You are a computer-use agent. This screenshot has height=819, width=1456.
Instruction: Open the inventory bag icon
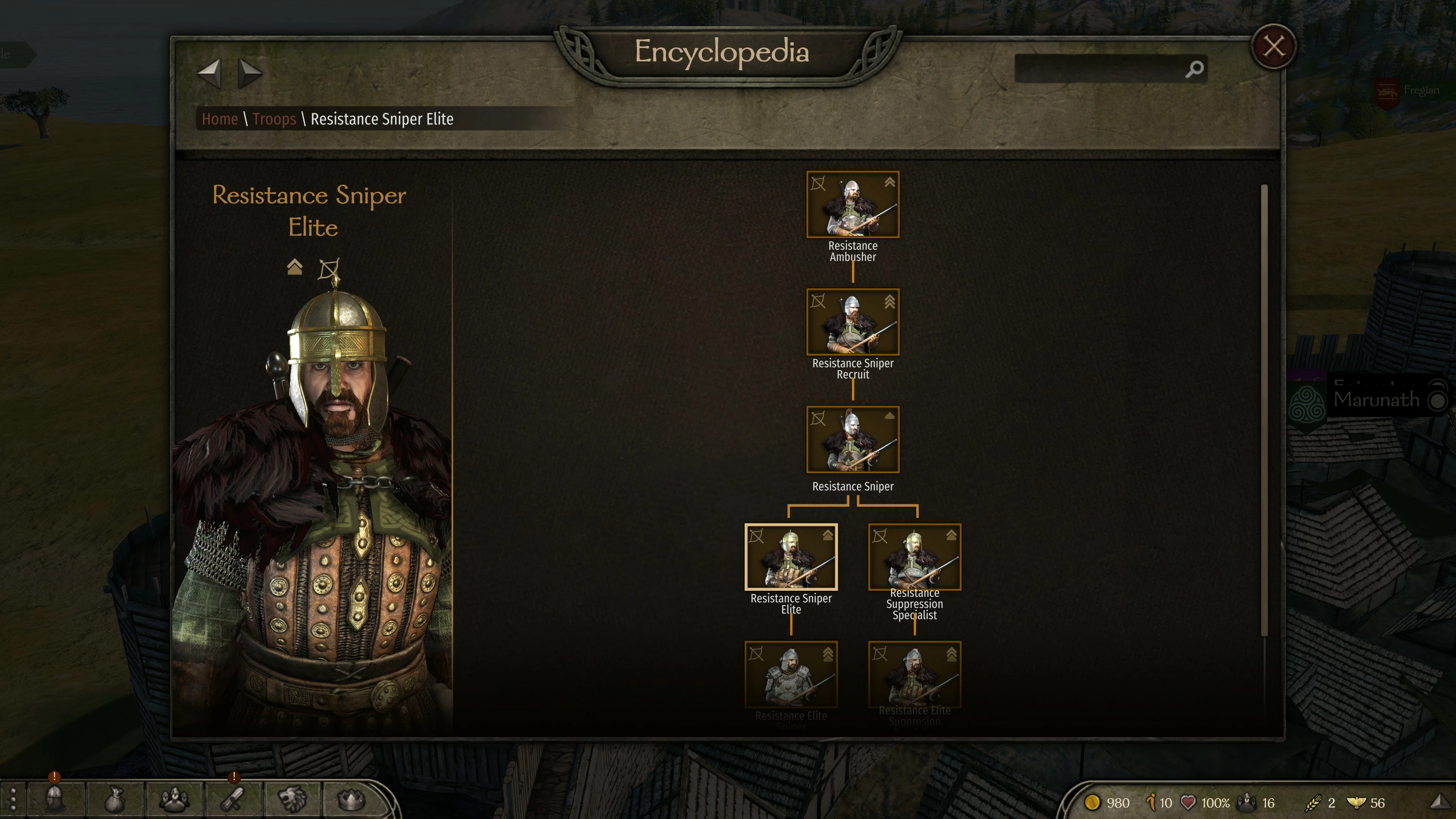click(115, 799)
